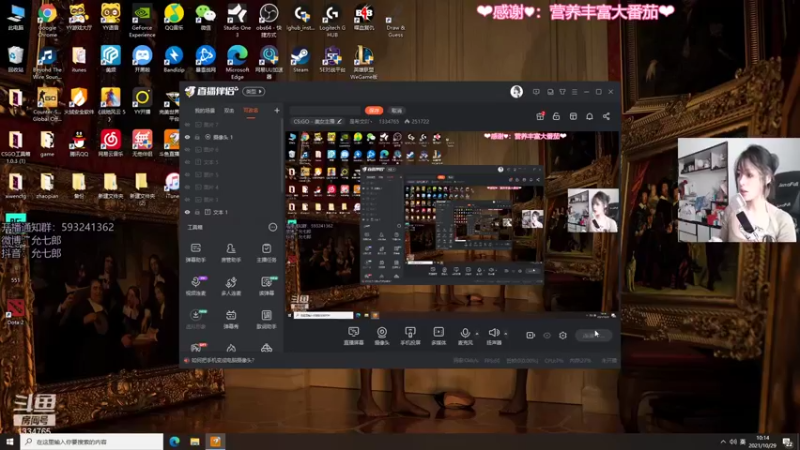
Task: Add a 多媒体 media source
Action: coord(439,336)
